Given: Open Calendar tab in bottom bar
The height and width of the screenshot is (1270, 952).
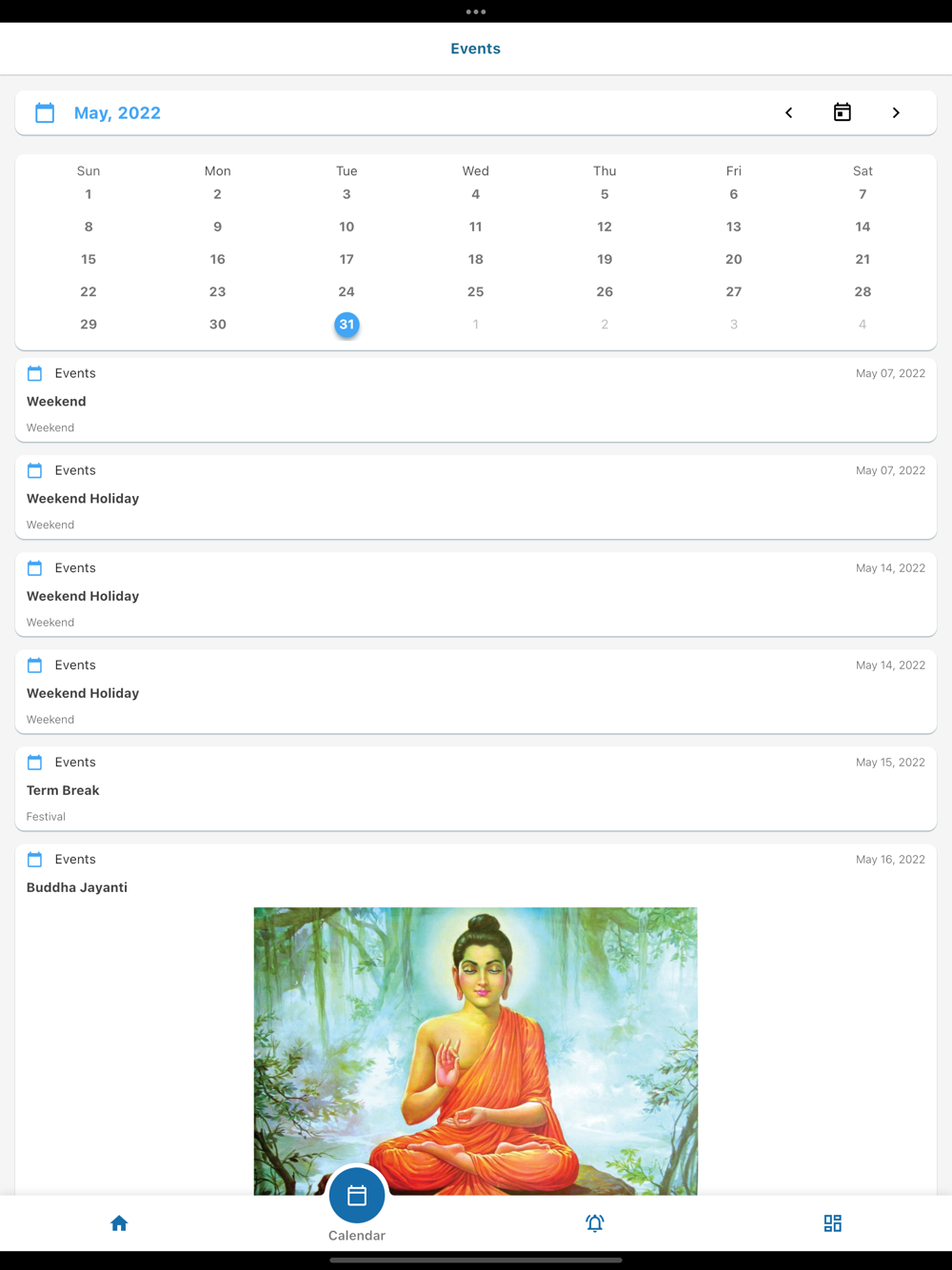Looking at the screenshot, I should point(357,1204).
